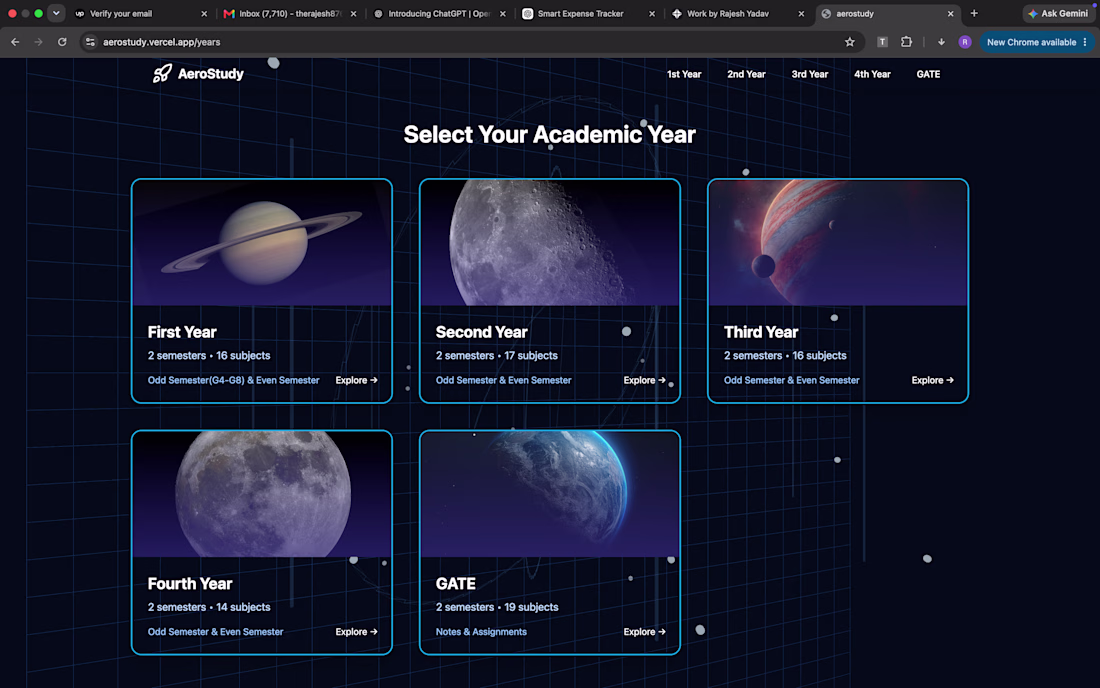Click '2 semesters • 14 subjects' text

click(208, 607)
